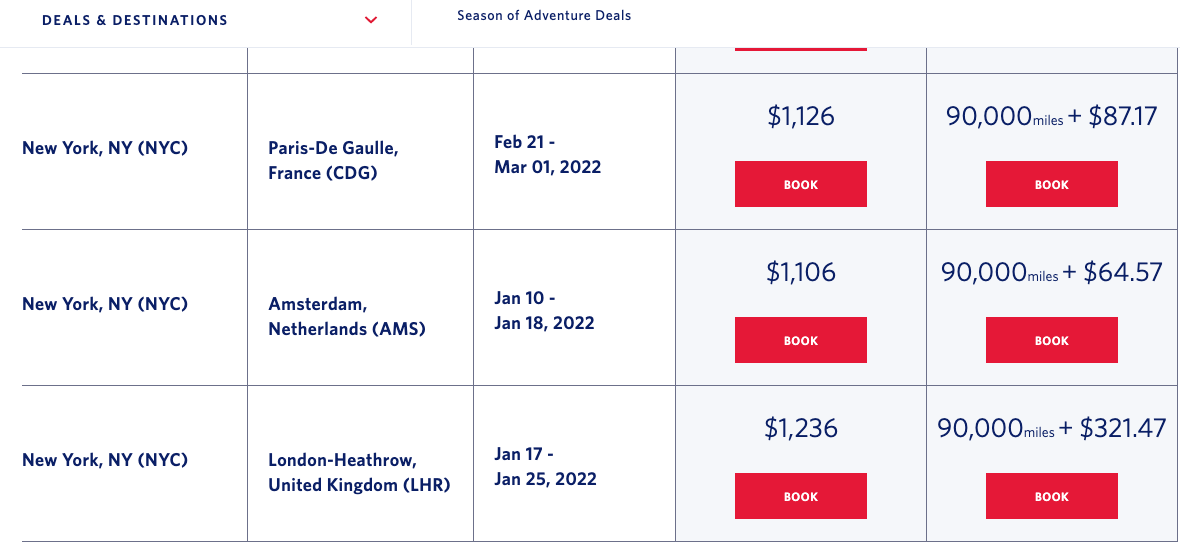Select Paris-De Gaulle, France (CDG) destination cell
Screen dimensions: 1180x545
333,160
